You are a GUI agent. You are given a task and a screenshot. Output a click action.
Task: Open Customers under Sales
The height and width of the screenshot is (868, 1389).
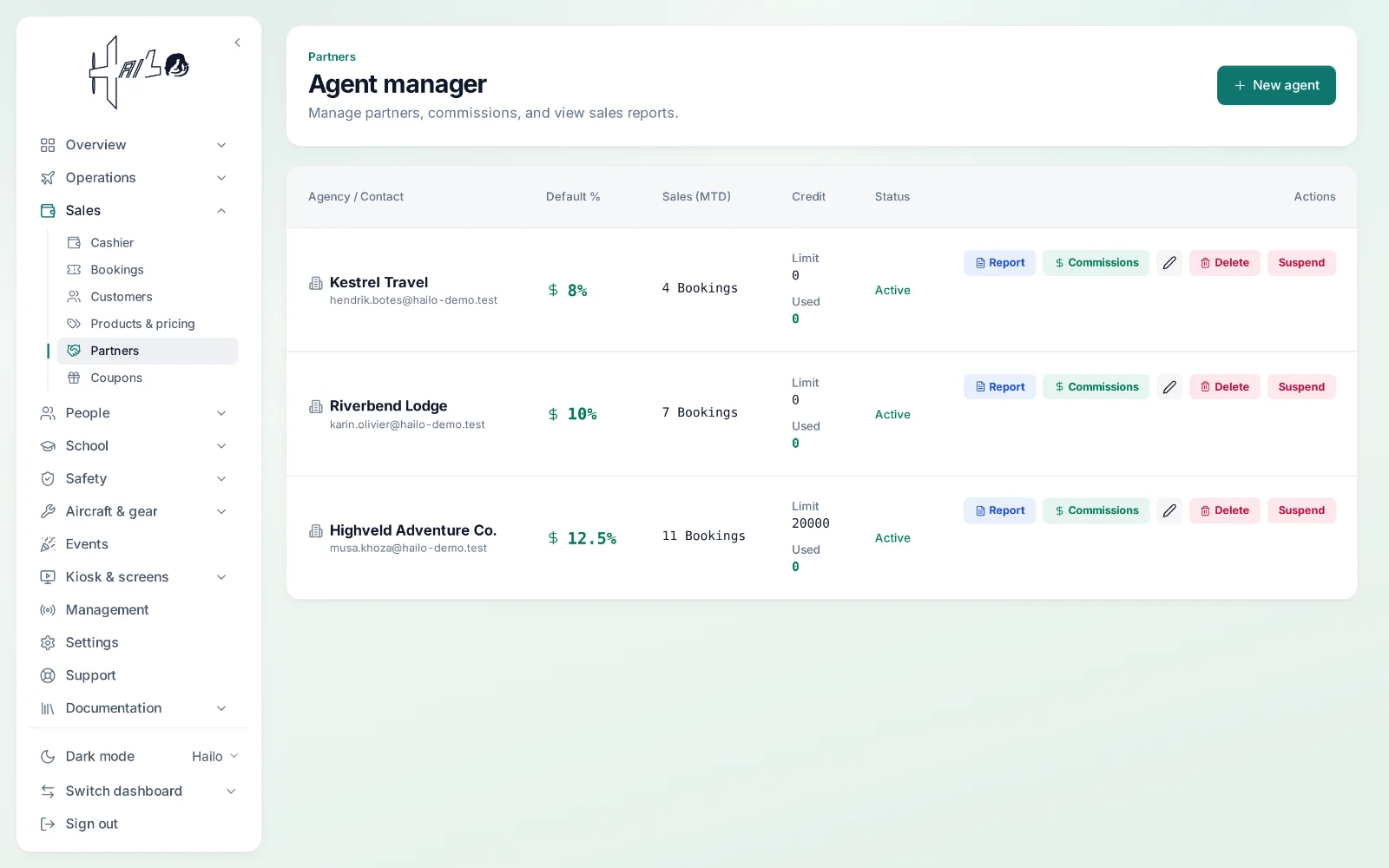point(148,297)
